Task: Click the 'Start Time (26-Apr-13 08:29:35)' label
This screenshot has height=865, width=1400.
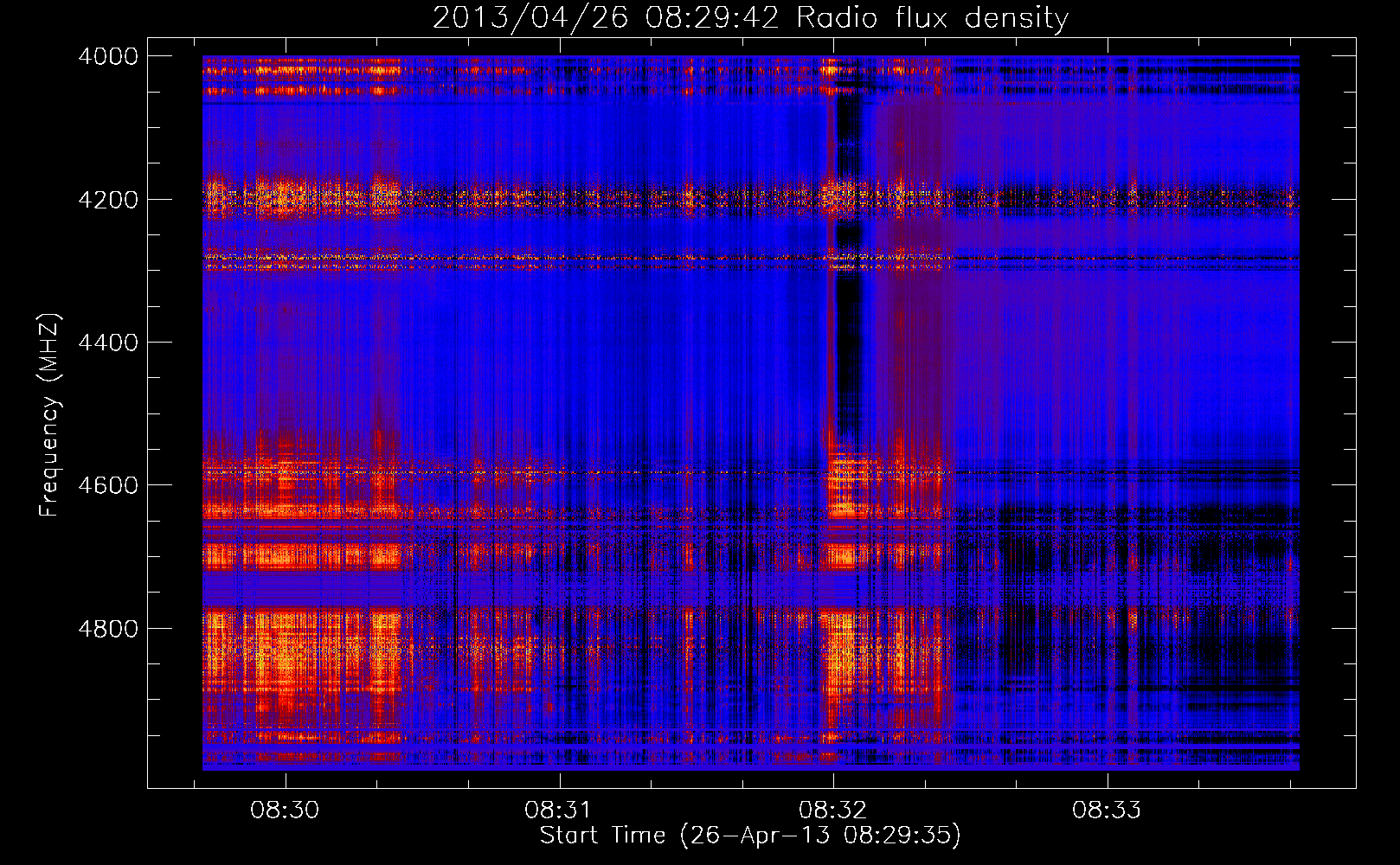Action: point(750,836)
